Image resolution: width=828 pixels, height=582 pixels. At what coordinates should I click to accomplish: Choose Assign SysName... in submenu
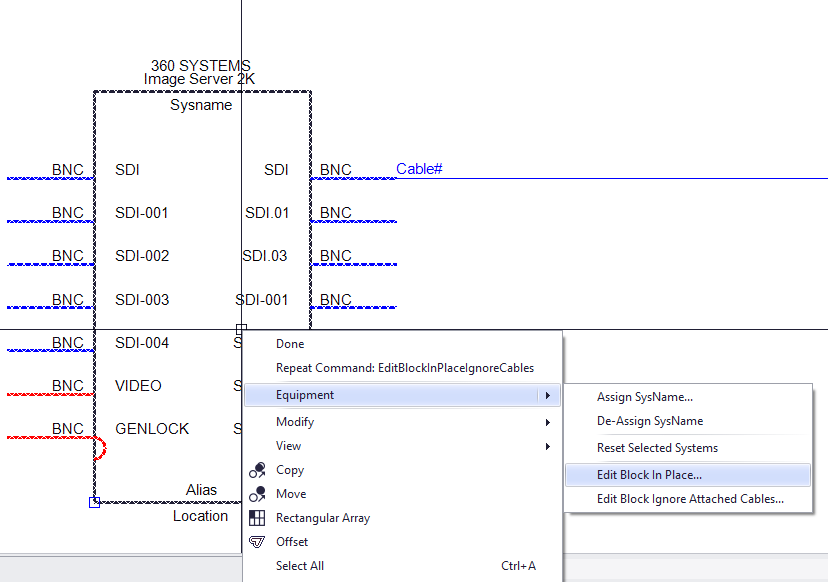(x=688, y=397)
